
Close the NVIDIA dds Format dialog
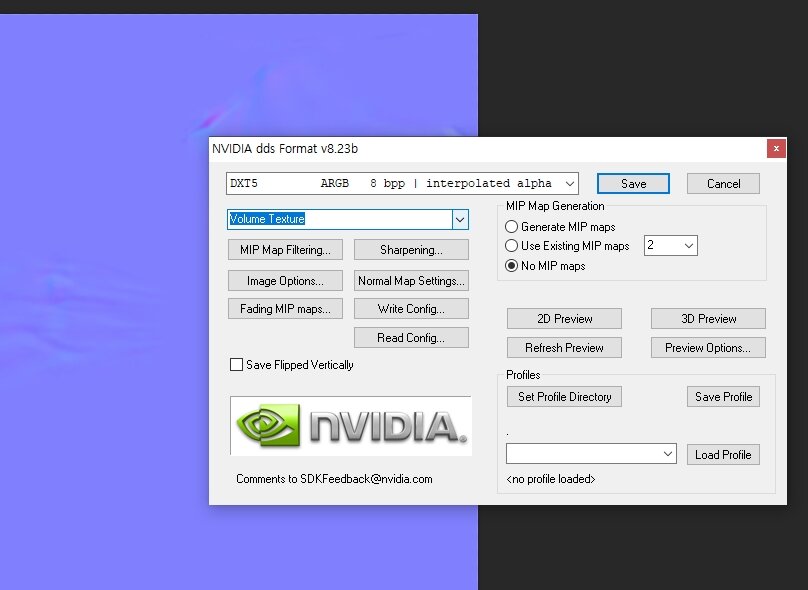[776, 149]
